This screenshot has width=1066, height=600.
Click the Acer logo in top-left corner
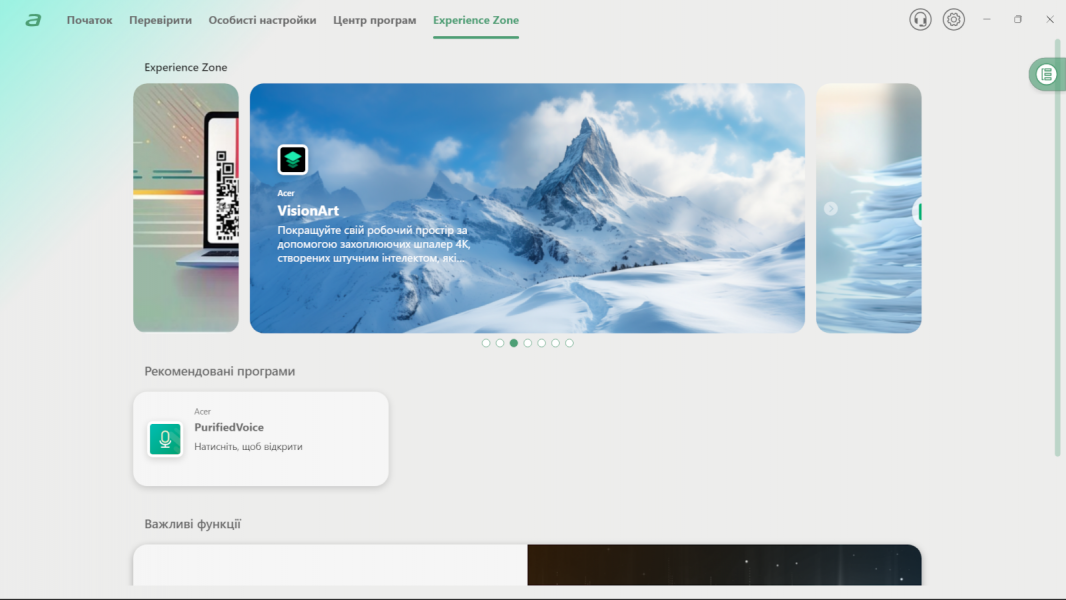coord(33,20)
